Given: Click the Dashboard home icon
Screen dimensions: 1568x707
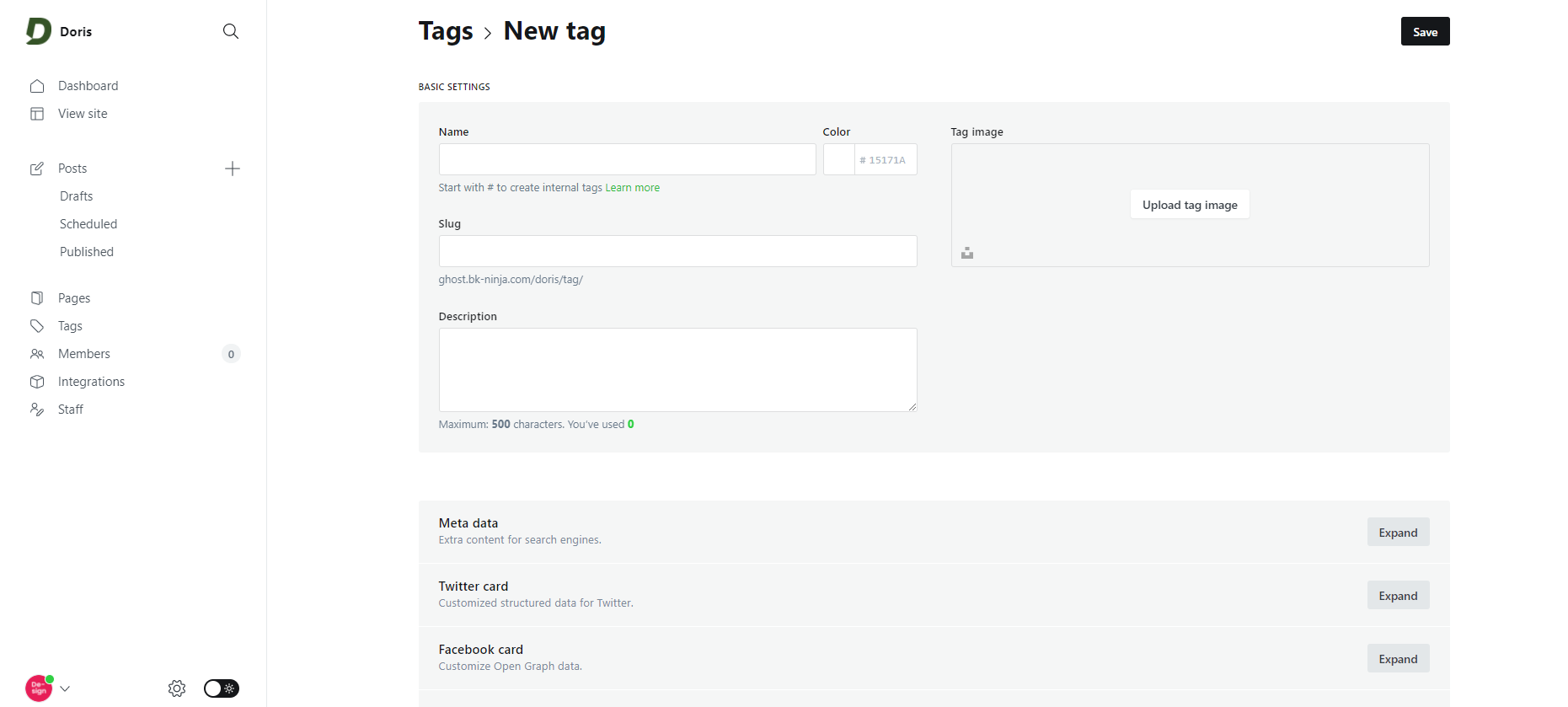Looking at the screenshot, I should tap(37, 86).
